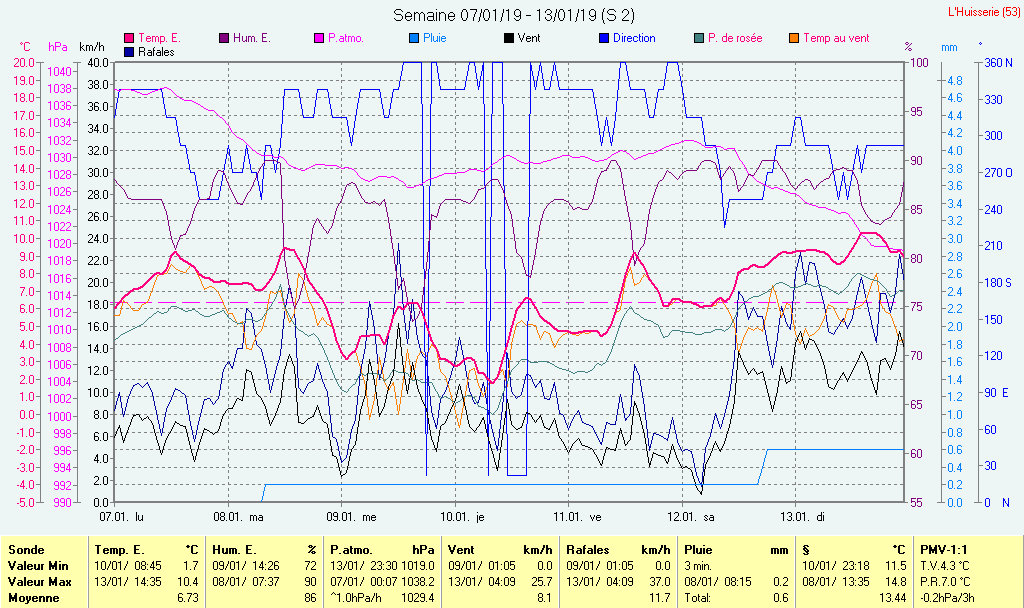The image size is (1024, 608).
Task: Click the km/h axis unit label
Action: pos(91,47)
